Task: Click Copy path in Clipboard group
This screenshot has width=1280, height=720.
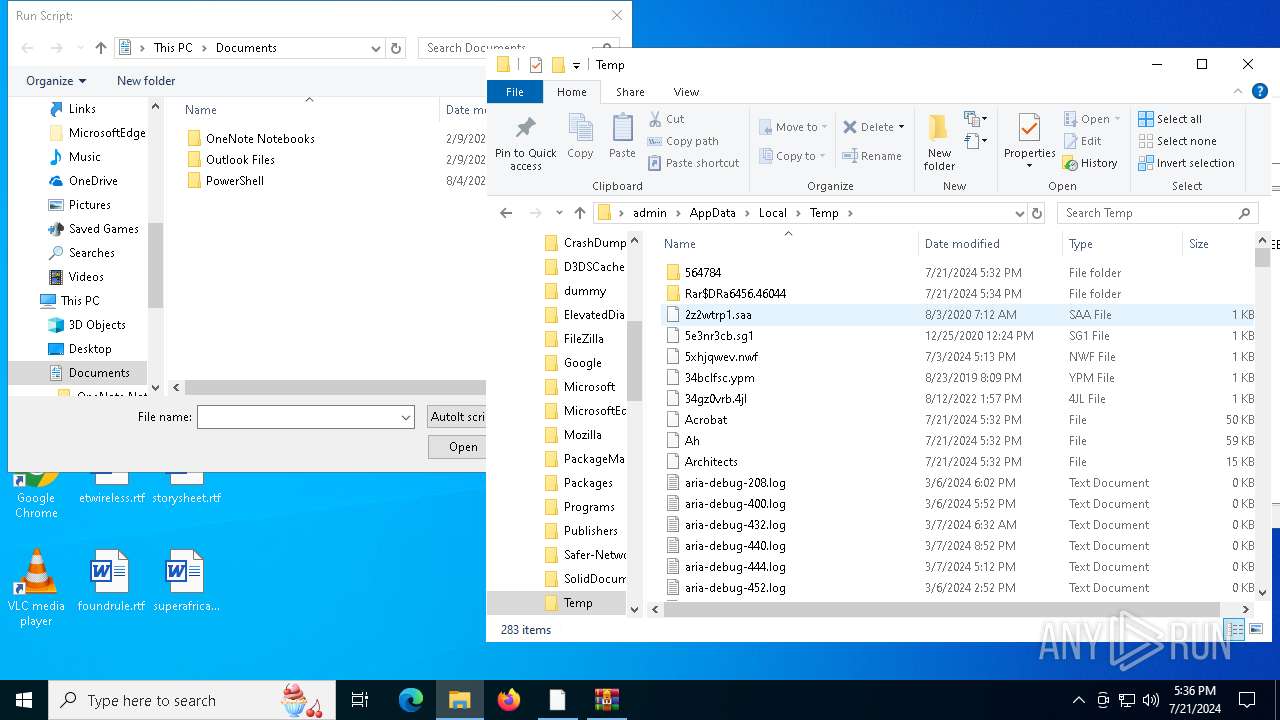Action: [683, 141]
